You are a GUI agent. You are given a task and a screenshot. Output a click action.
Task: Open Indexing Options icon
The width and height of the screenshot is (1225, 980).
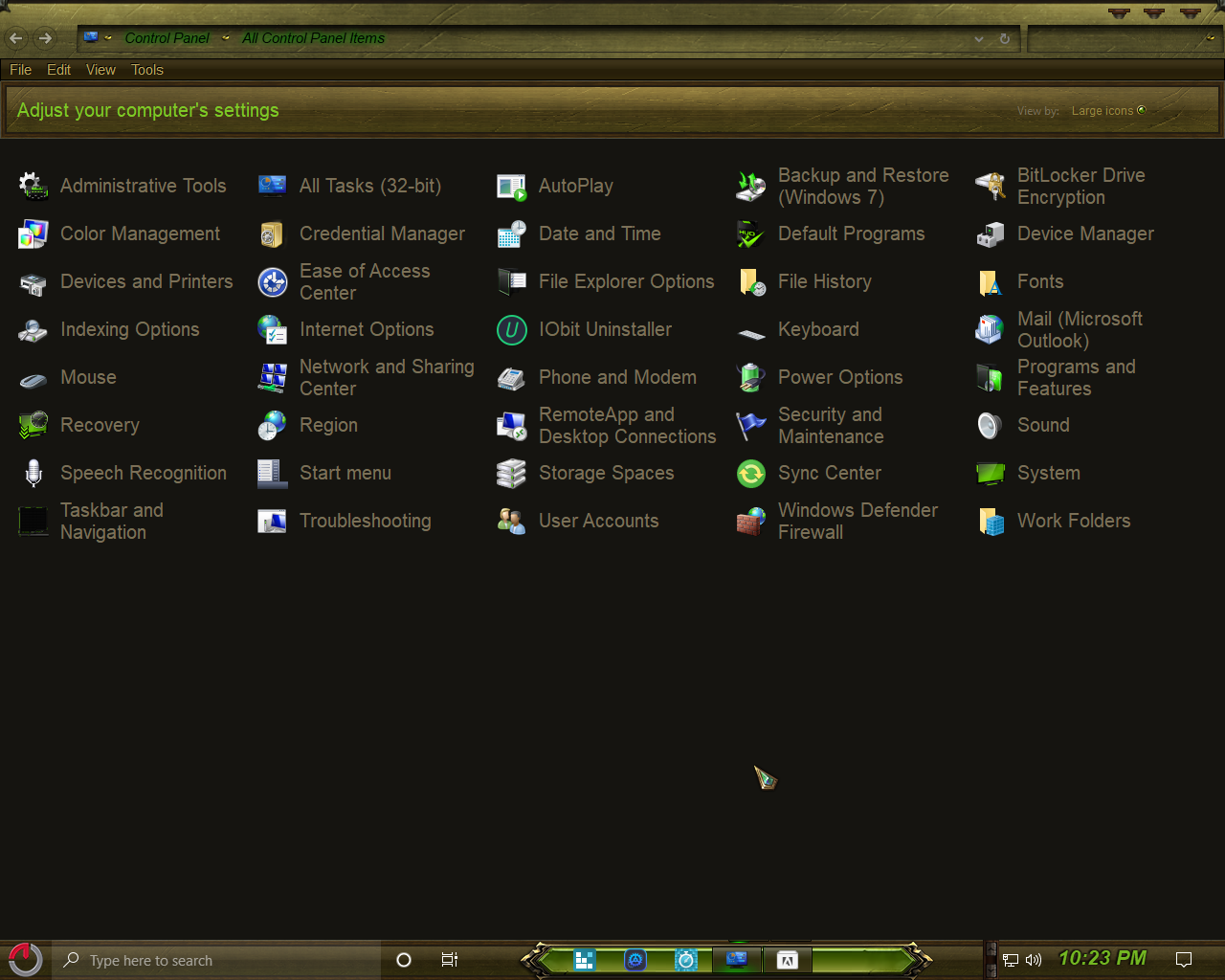[x=33, y=329]
